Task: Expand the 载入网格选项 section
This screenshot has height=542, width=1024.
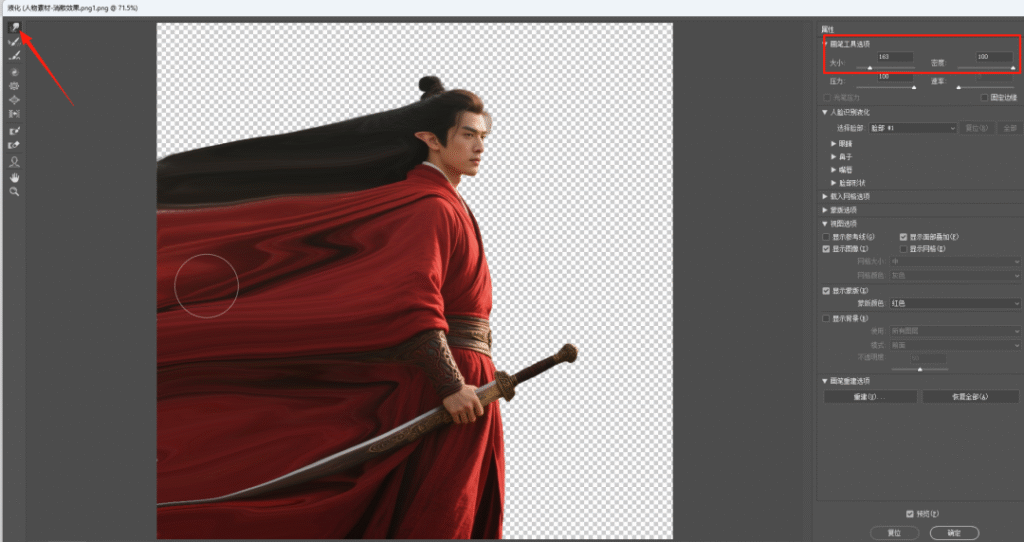Action: click(825, 197)
